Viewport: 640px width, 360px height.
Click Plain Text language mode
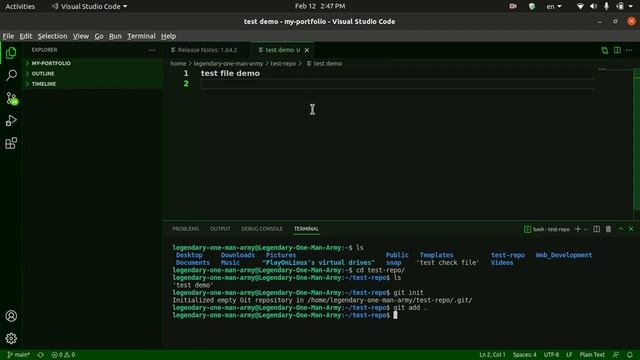pyautogui.click(x=592, y=355)
